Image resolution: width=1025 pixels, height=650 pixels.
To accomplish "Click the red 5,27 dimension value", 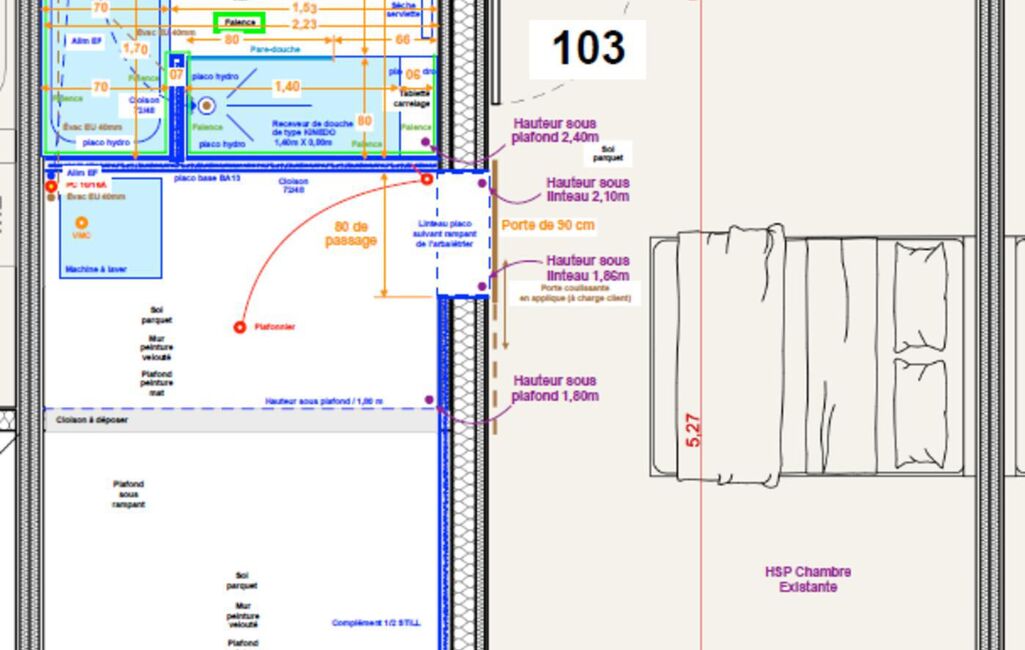I will point(694,430).
